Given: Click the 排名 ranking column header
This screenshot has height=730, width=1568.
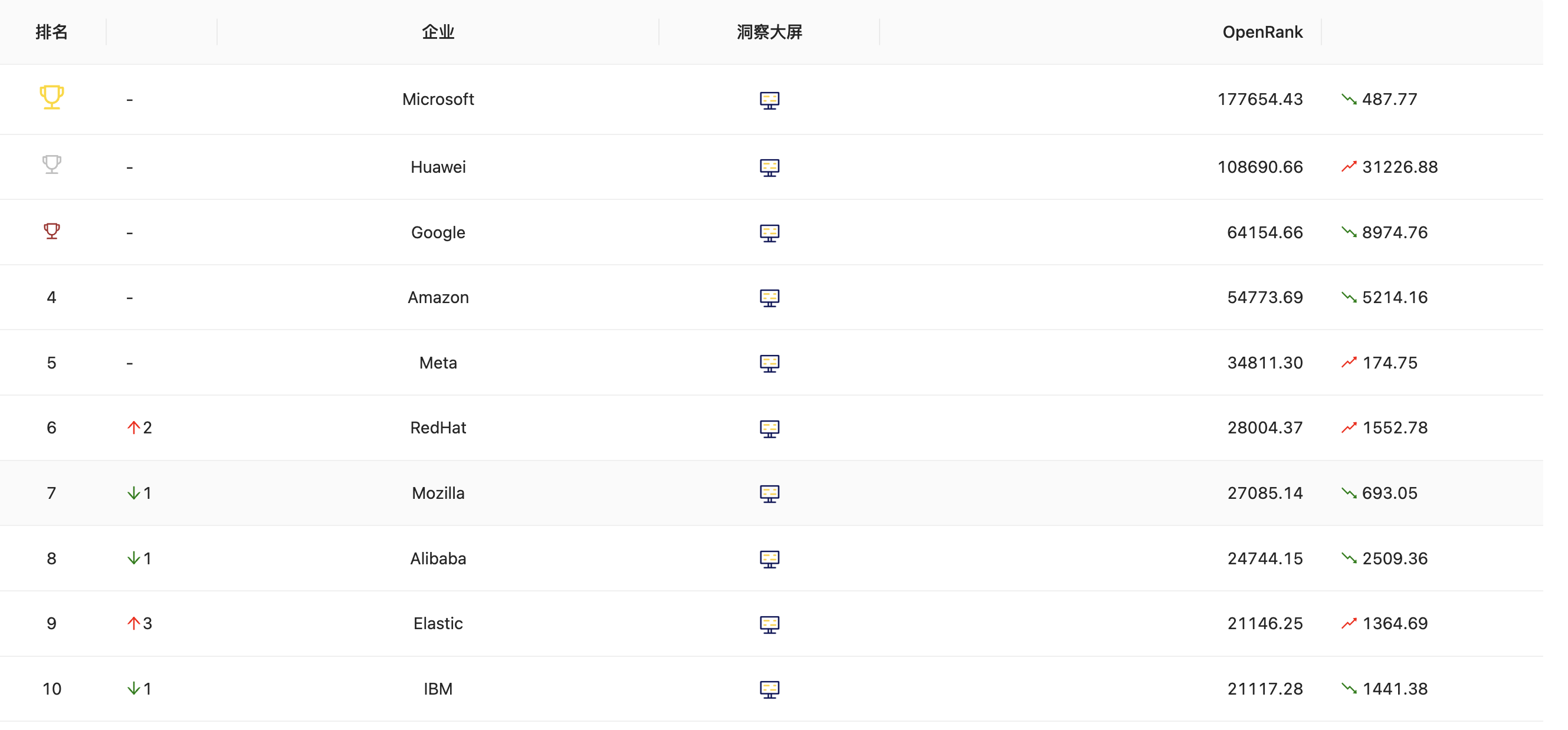Looking at the screenshot, I should tap(52, 32).
